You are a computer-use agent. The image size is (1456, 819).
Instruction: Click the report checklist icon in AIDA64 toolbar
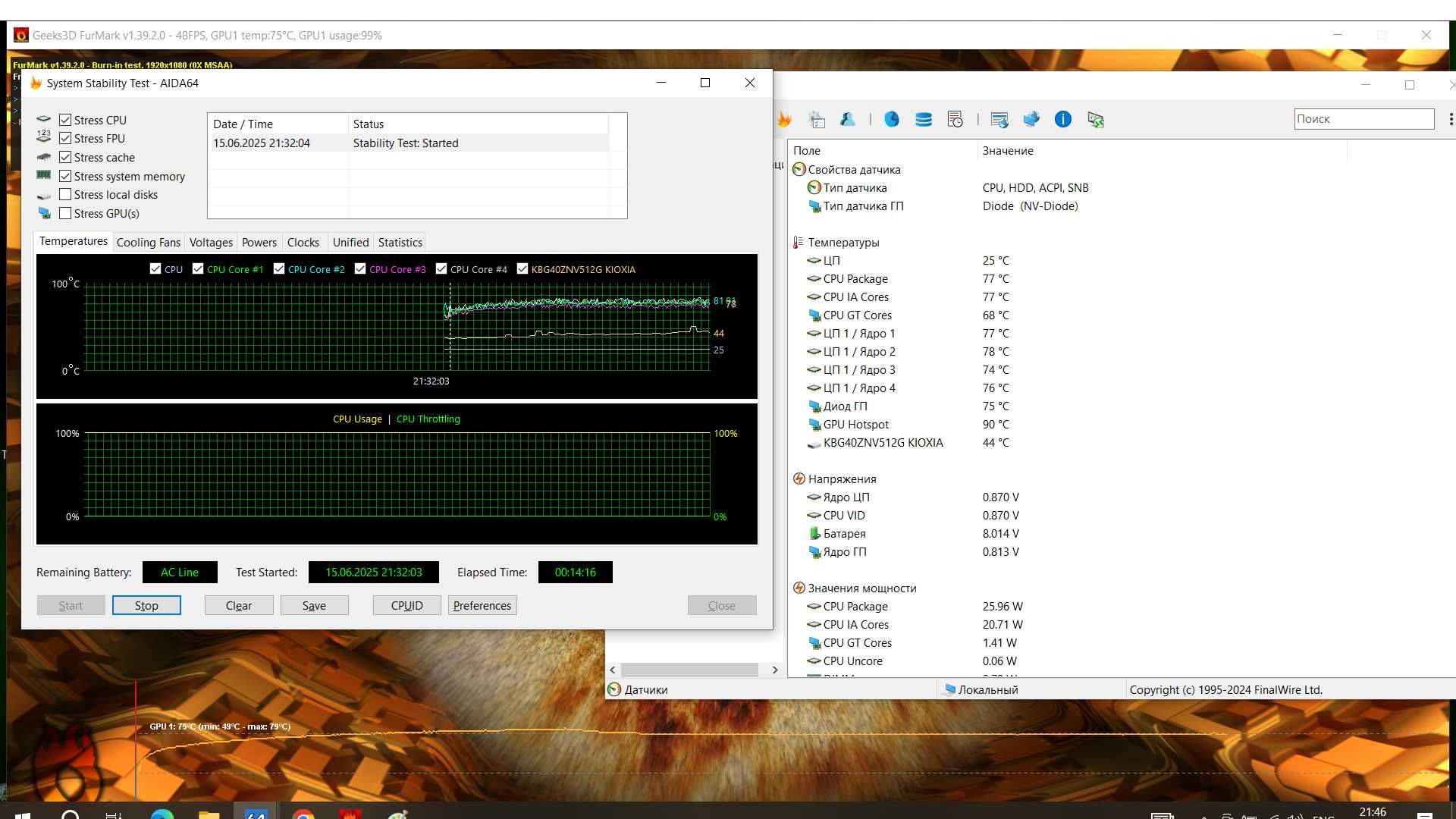click(x=817, y=119)
